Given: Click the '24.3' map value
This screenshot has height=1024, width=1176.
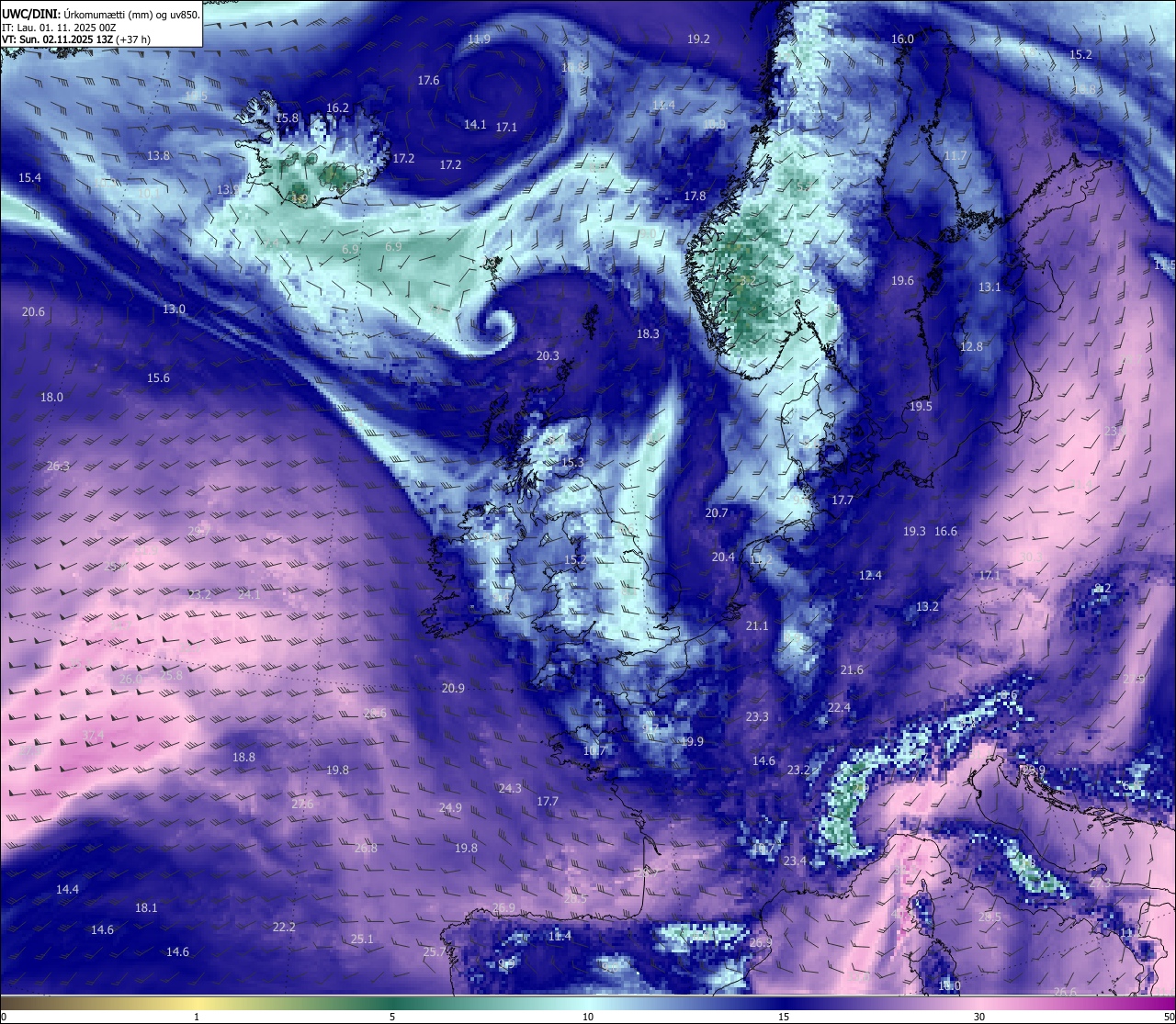Looking at the screenshot, I should click(x=510, y=788).
